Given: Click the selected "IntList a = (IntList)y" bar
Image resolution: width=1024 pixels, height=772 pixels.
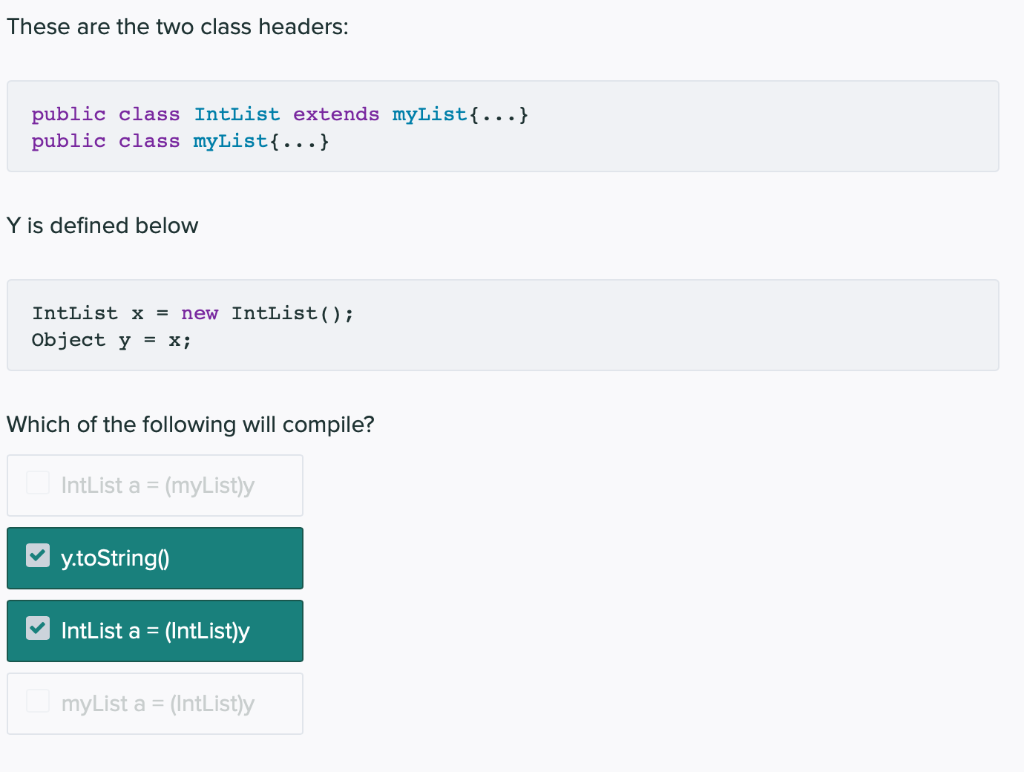Looking at the screenshot, I should 155,631.
